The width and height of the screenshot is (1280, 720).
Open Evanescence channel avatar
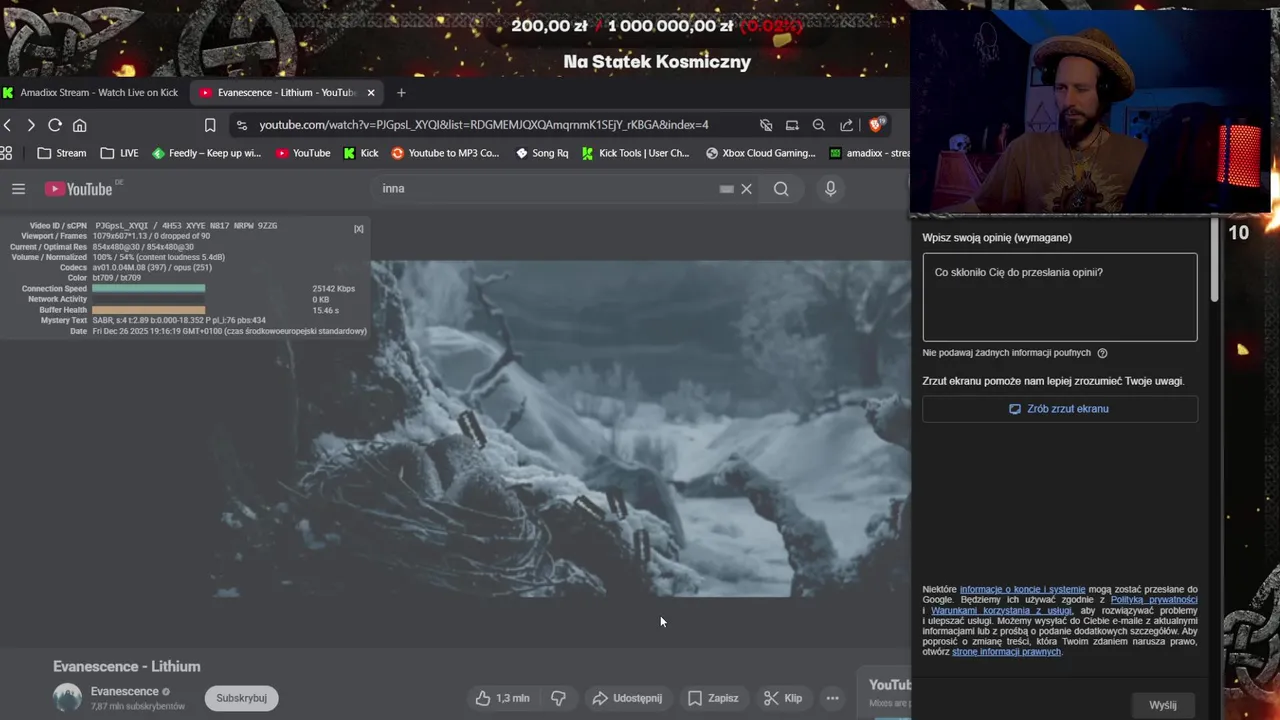[x=67, y=697]
